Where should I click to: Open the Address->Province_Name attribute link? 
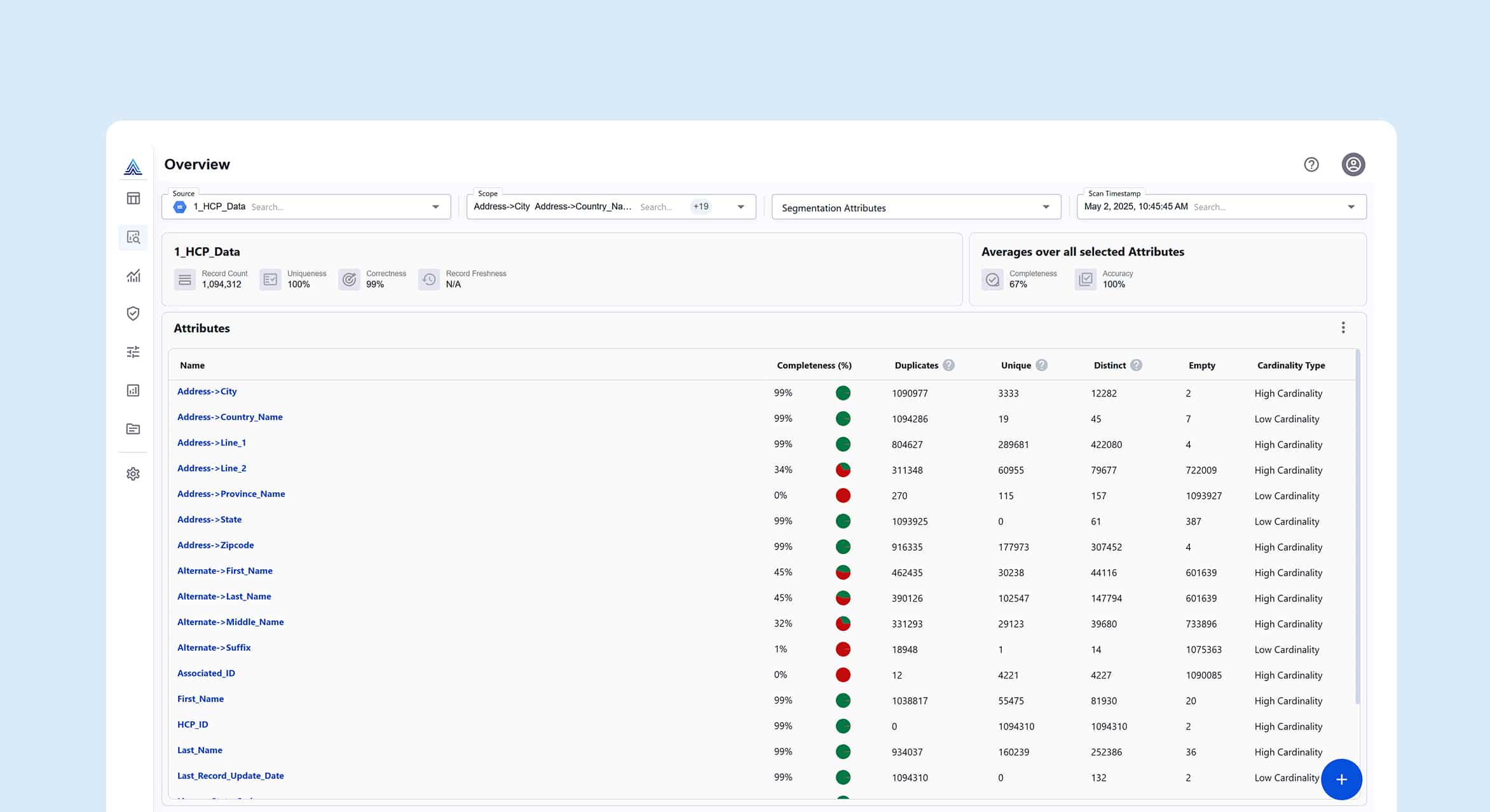click(231, 494)
